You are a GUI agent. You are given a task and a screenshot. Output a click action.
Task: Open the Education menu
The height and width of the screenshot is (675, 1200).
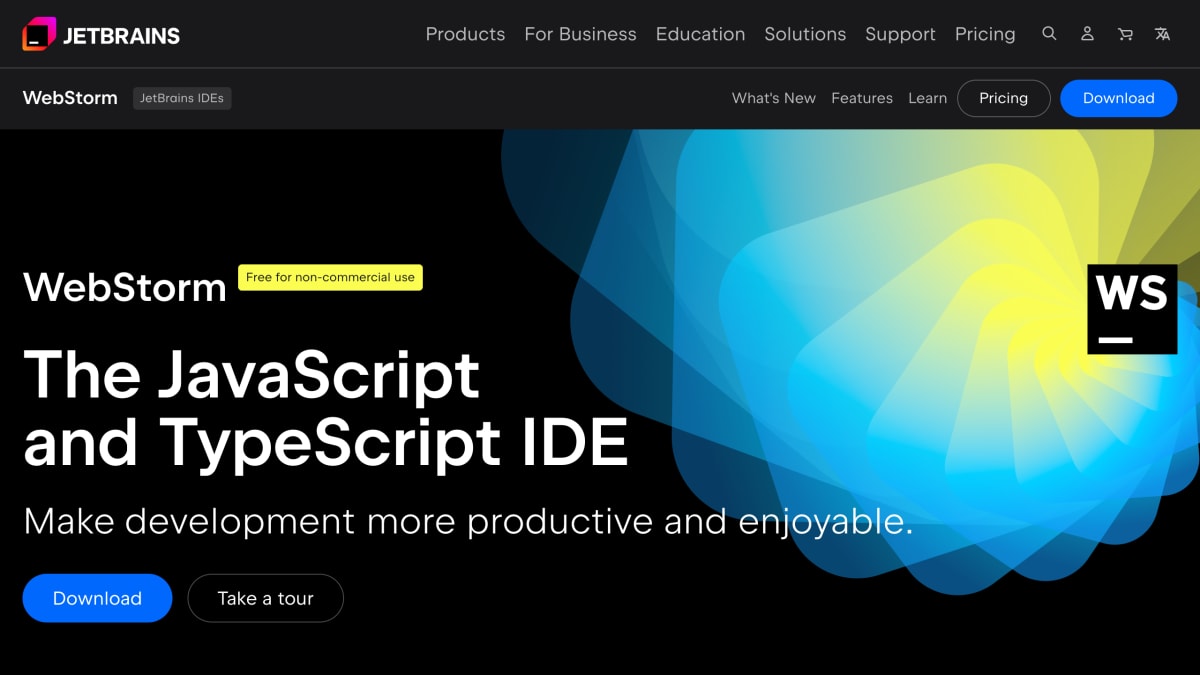(x=700, y=34)
